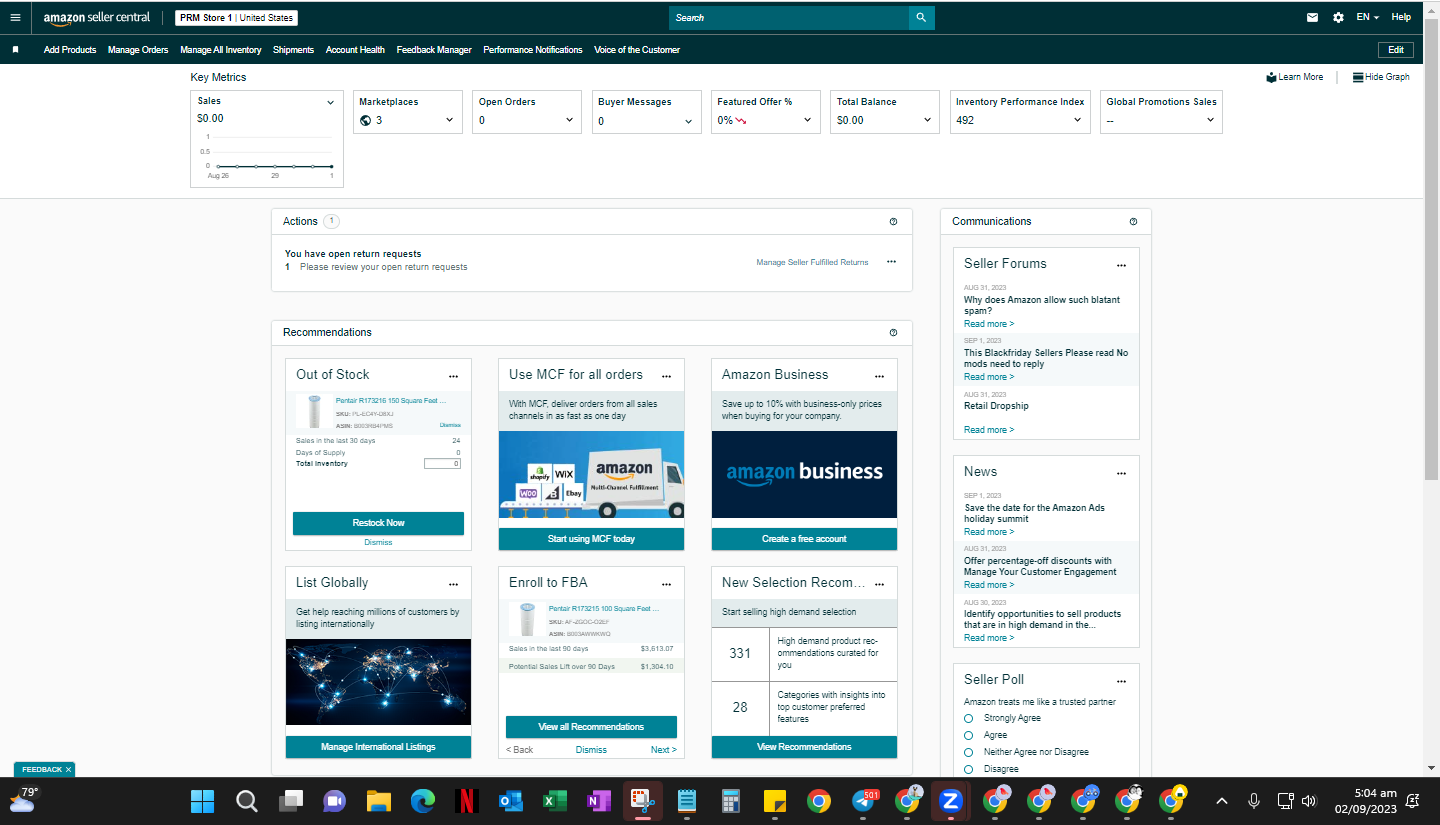Open Netflix from the taskbar

pos(466,801)
